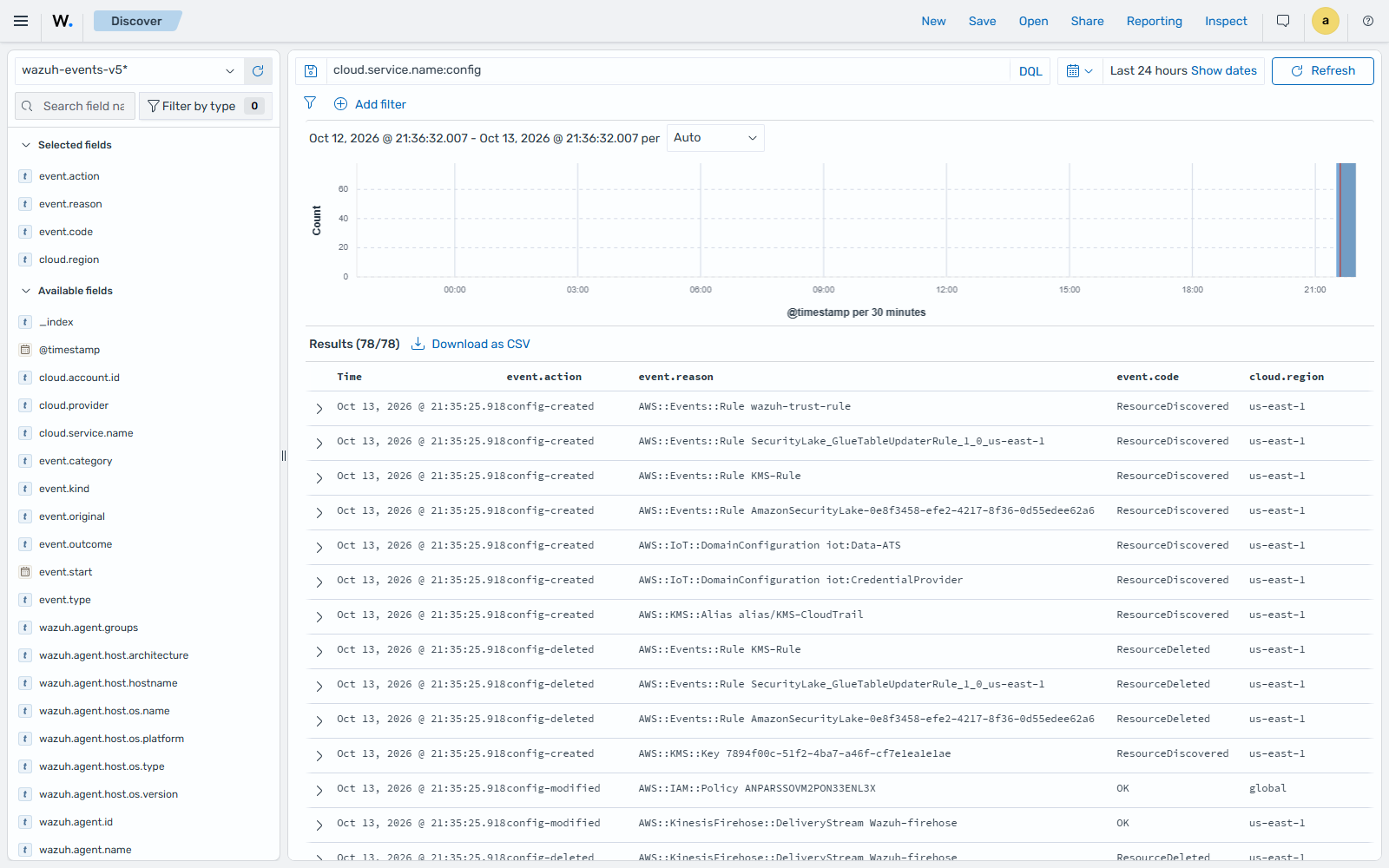
Task: Open the Auto interval dropdown
Action: tap(715, 138)
